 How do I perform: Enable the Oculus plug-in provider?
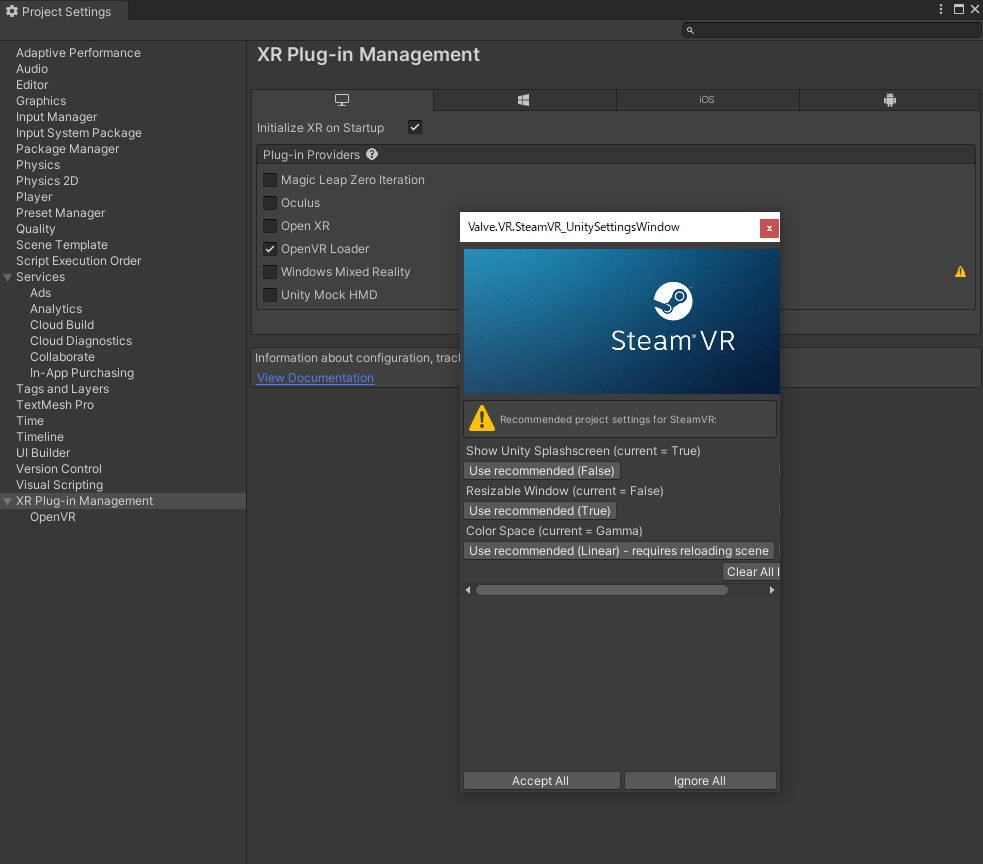270,203
